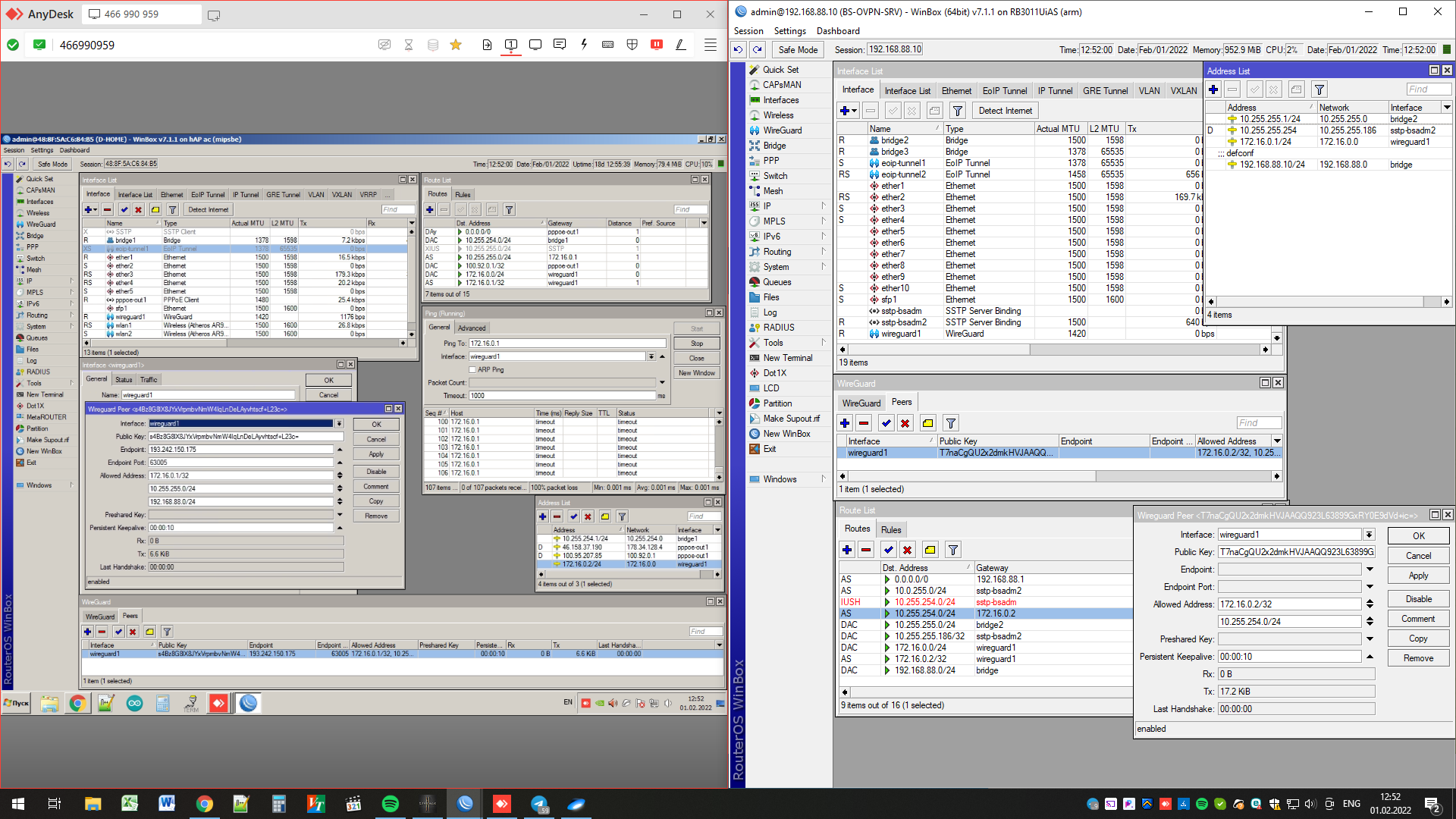
Task: Expand Endpoint Port field in right Wireguard Peer dialog
Action: tap(1370, 587)
